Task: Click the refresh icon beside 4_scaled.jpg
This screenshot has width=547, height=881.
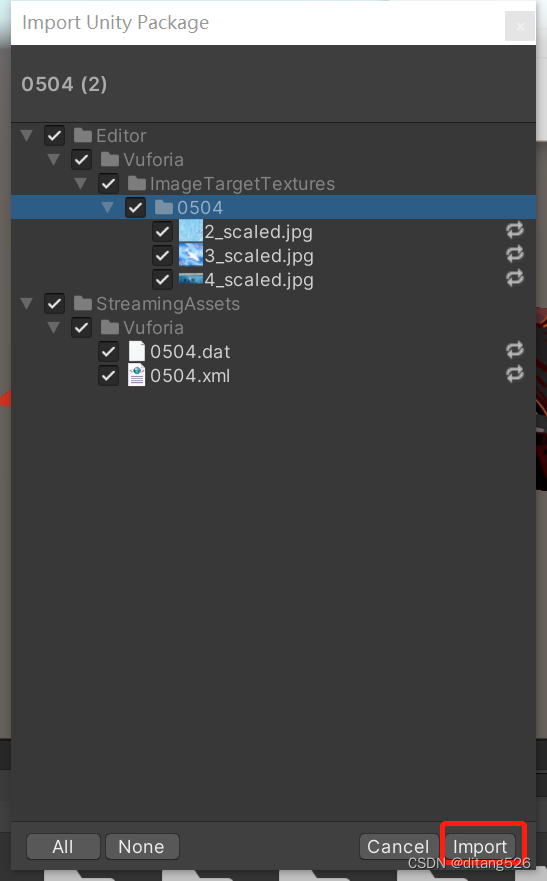Action: pyautogui.click(x=514, y=278)
